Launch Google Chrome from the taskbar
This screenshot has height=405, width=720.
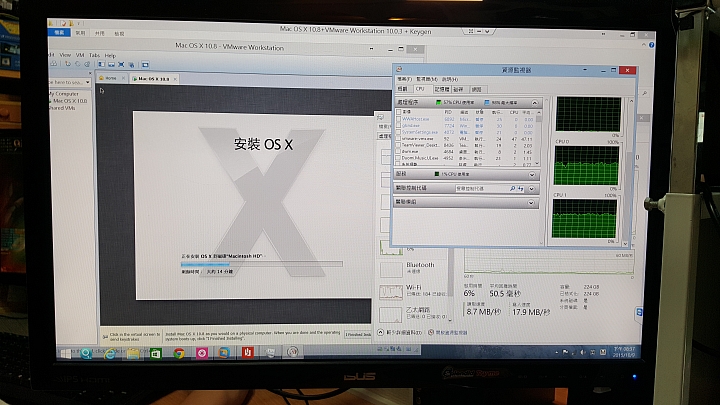tap(179, 353)
